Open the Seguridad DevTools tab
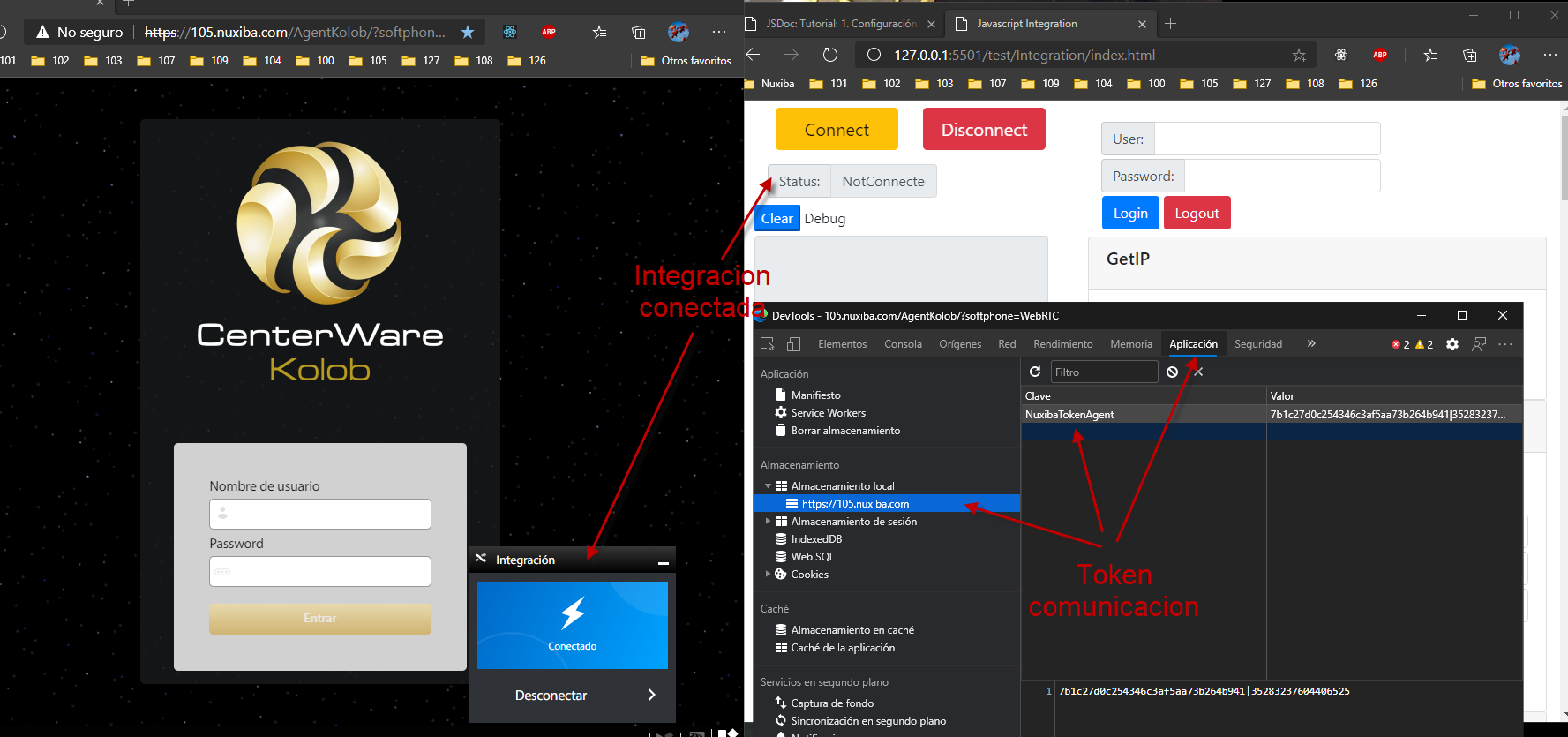The height and width of the screenshot is (737, 1568). pos(1258,344)
